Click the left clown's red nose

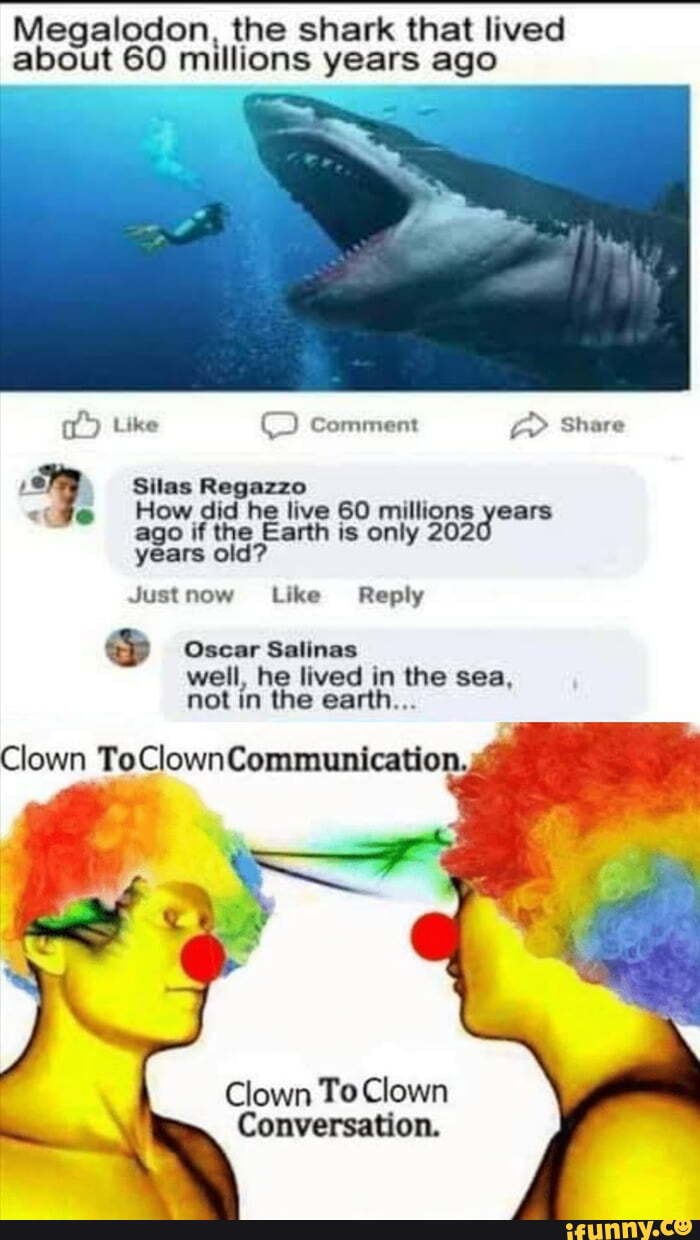(x=203, y=958)
